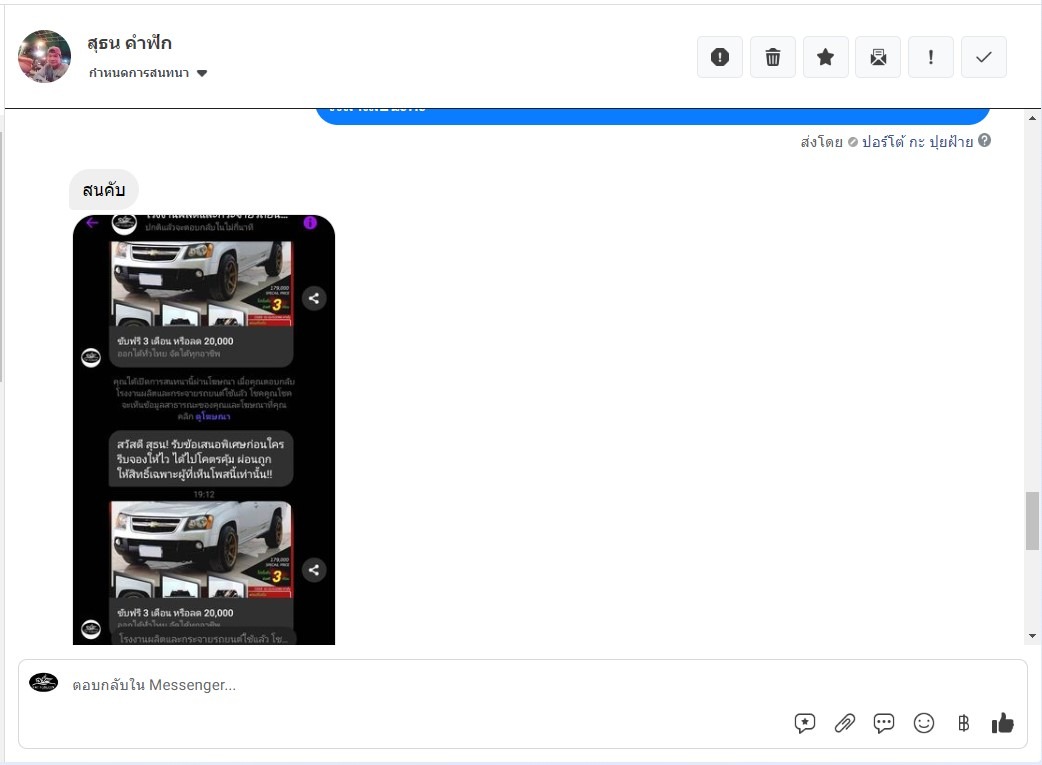Screen dimensions: 1042x765
Task: Flag conversation with the exclamation mark button
Action: pos(931,57)
